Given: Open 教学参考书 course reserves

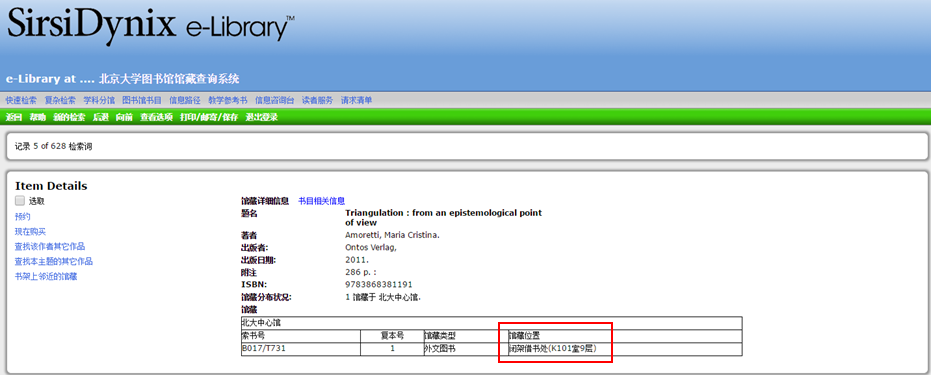Looking at the screenshot, I should click(227, 100).
